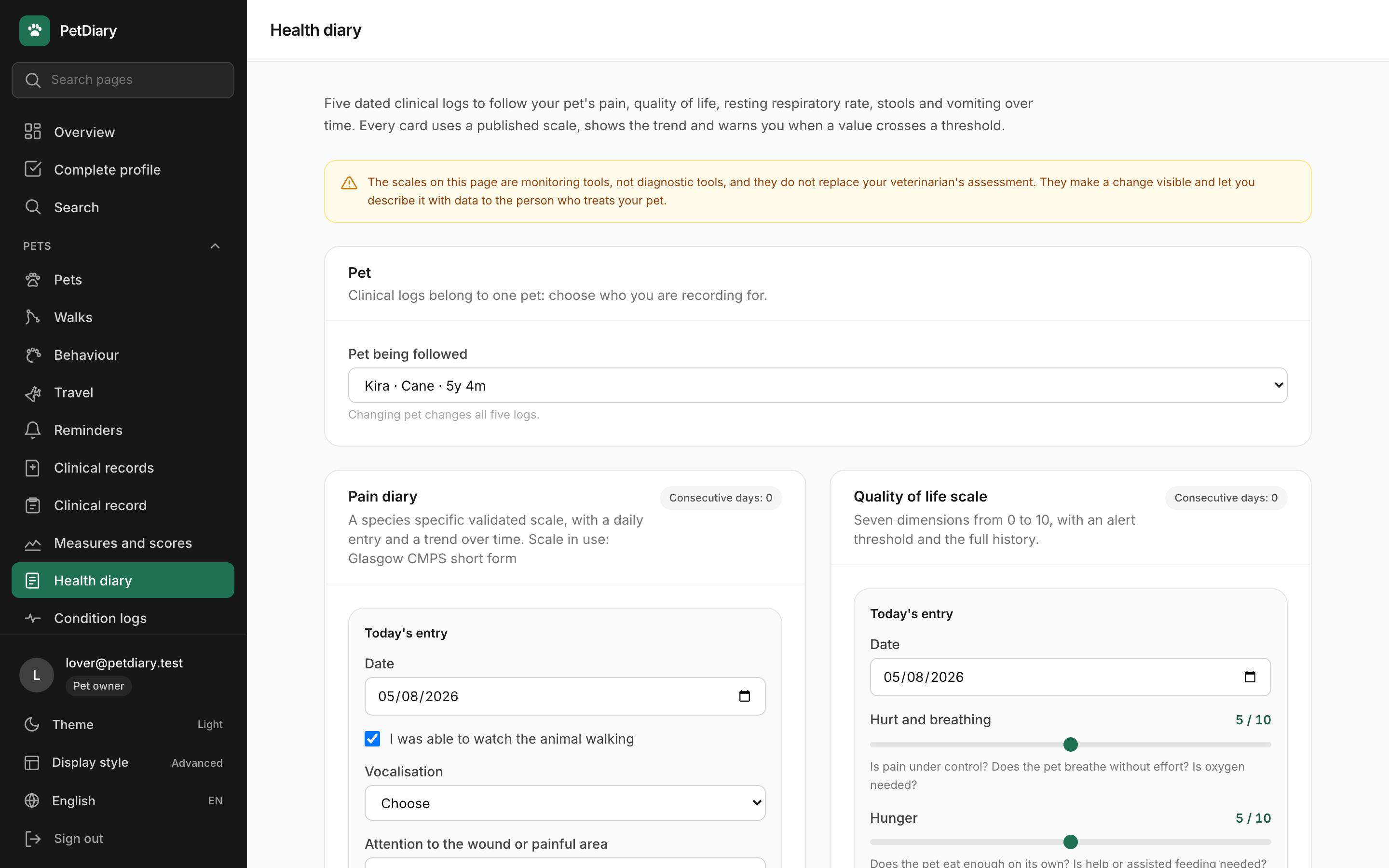Click the Quality of life date field
This screenshot has width=1389, height=868.
click(1071, 677)
